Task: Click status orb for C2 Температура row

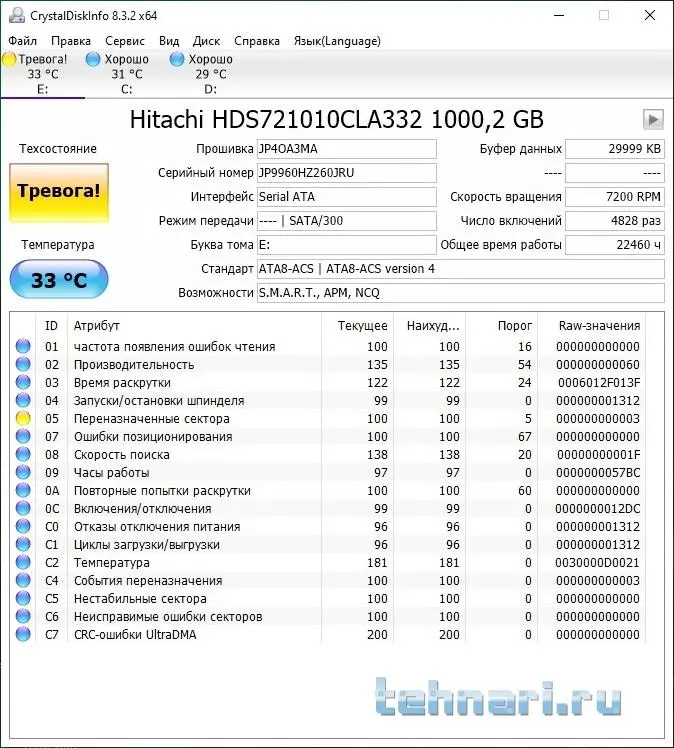Action: click(23, 562)
